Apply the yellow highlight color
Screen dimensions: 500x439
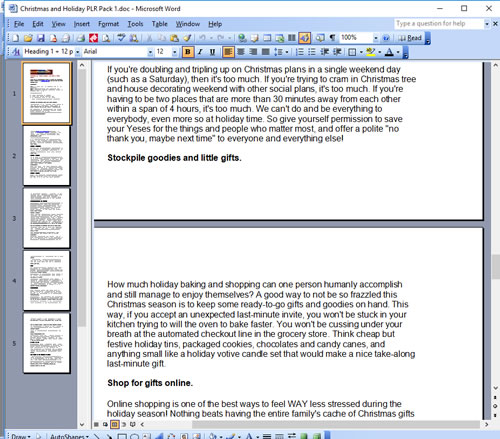370,52
